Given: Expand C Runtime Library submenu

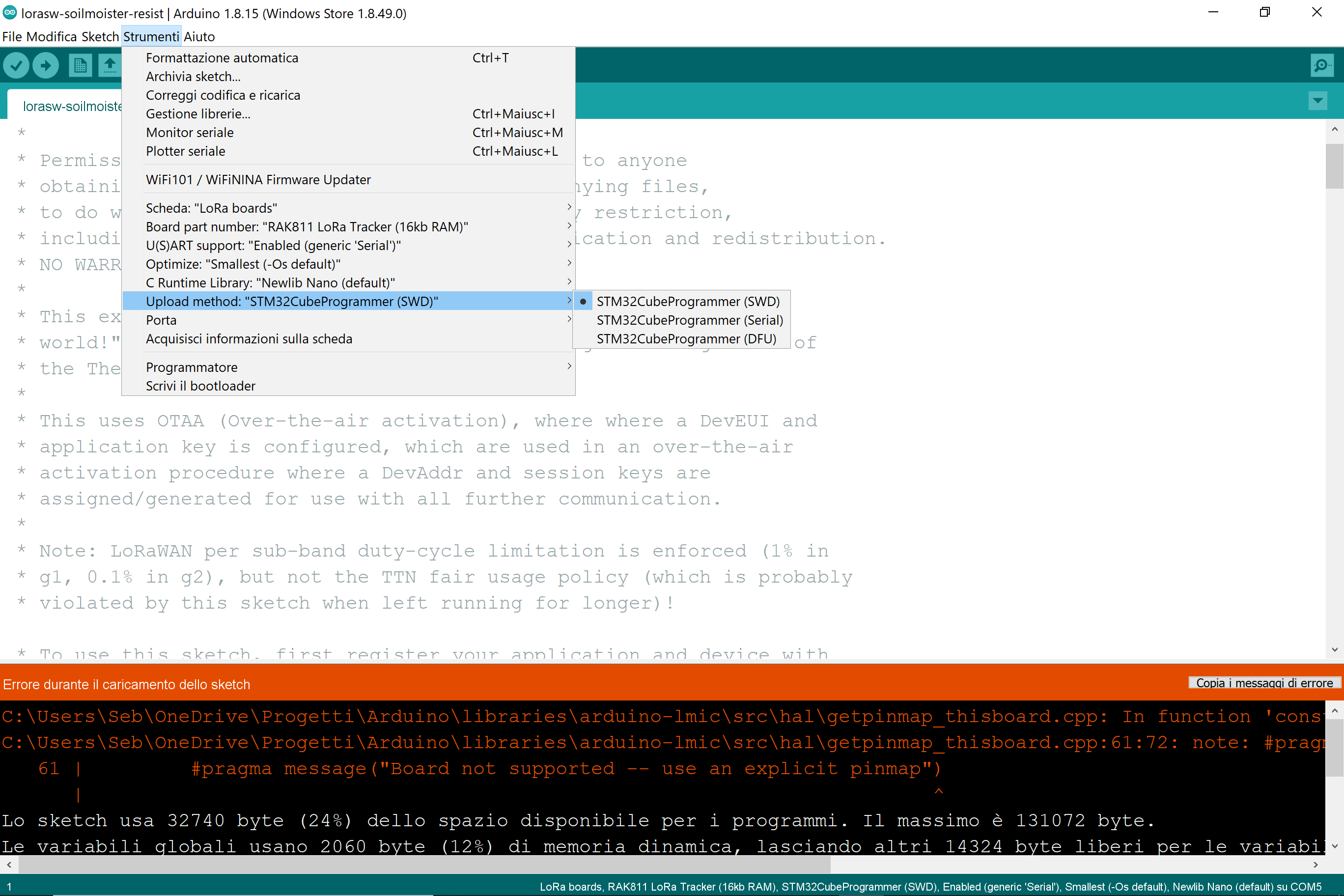Looking at the screenshot, I should [349, 283].
